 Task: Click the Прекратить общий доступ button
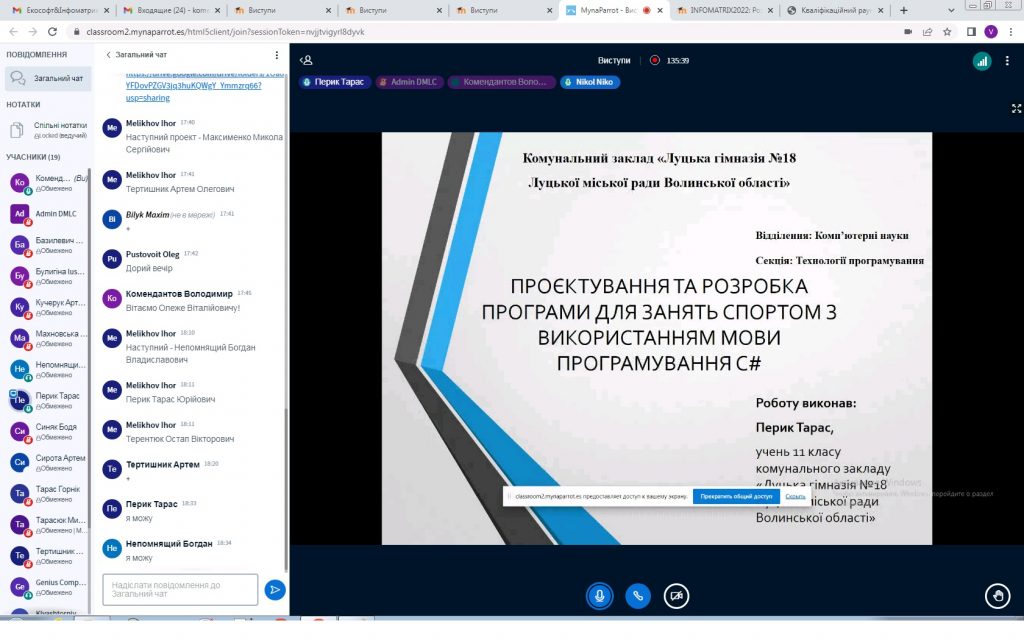[x=735, y=496]
